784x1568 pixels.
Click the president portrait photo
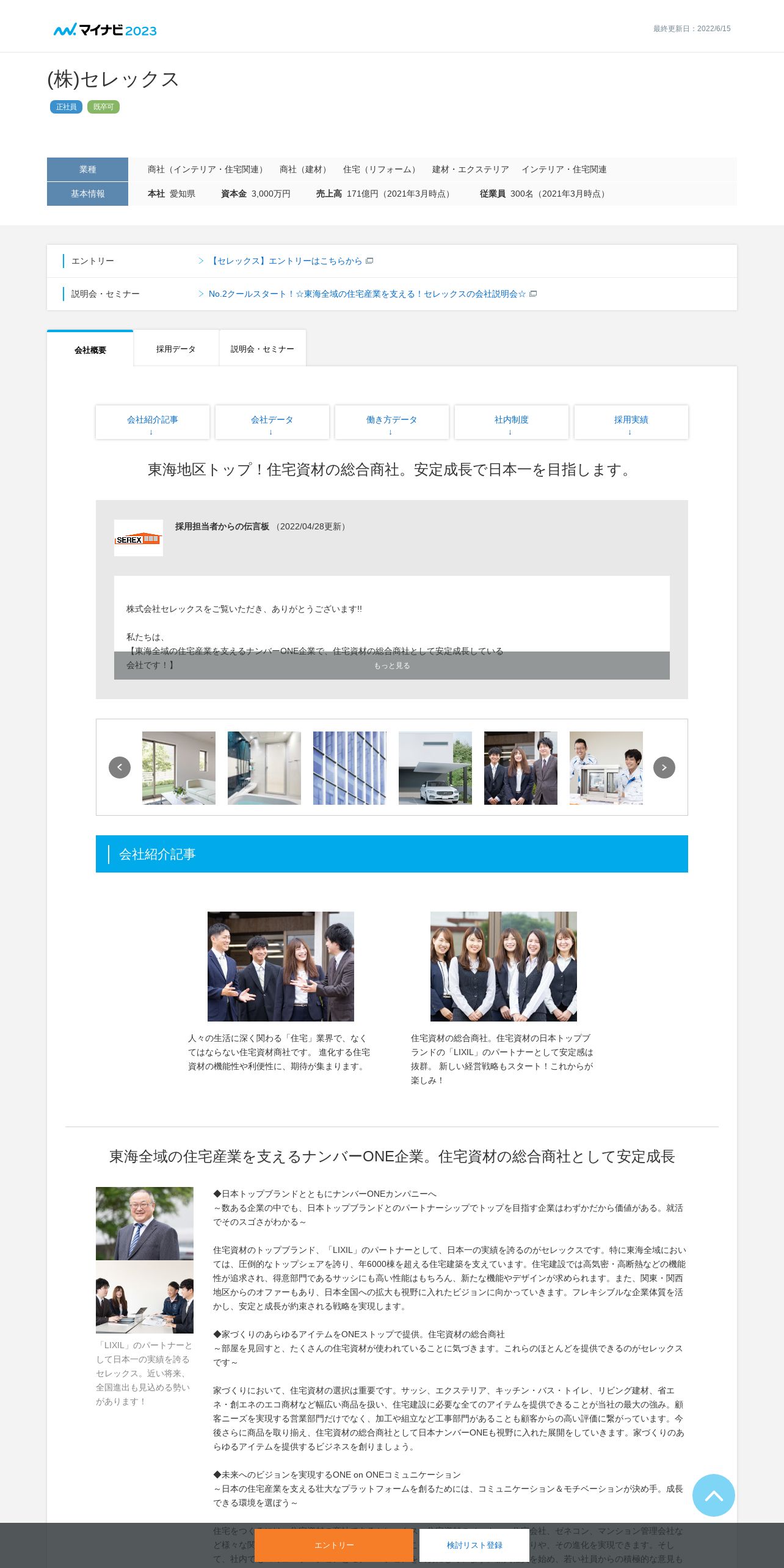pyautogui.click(x=145, y=1223)
